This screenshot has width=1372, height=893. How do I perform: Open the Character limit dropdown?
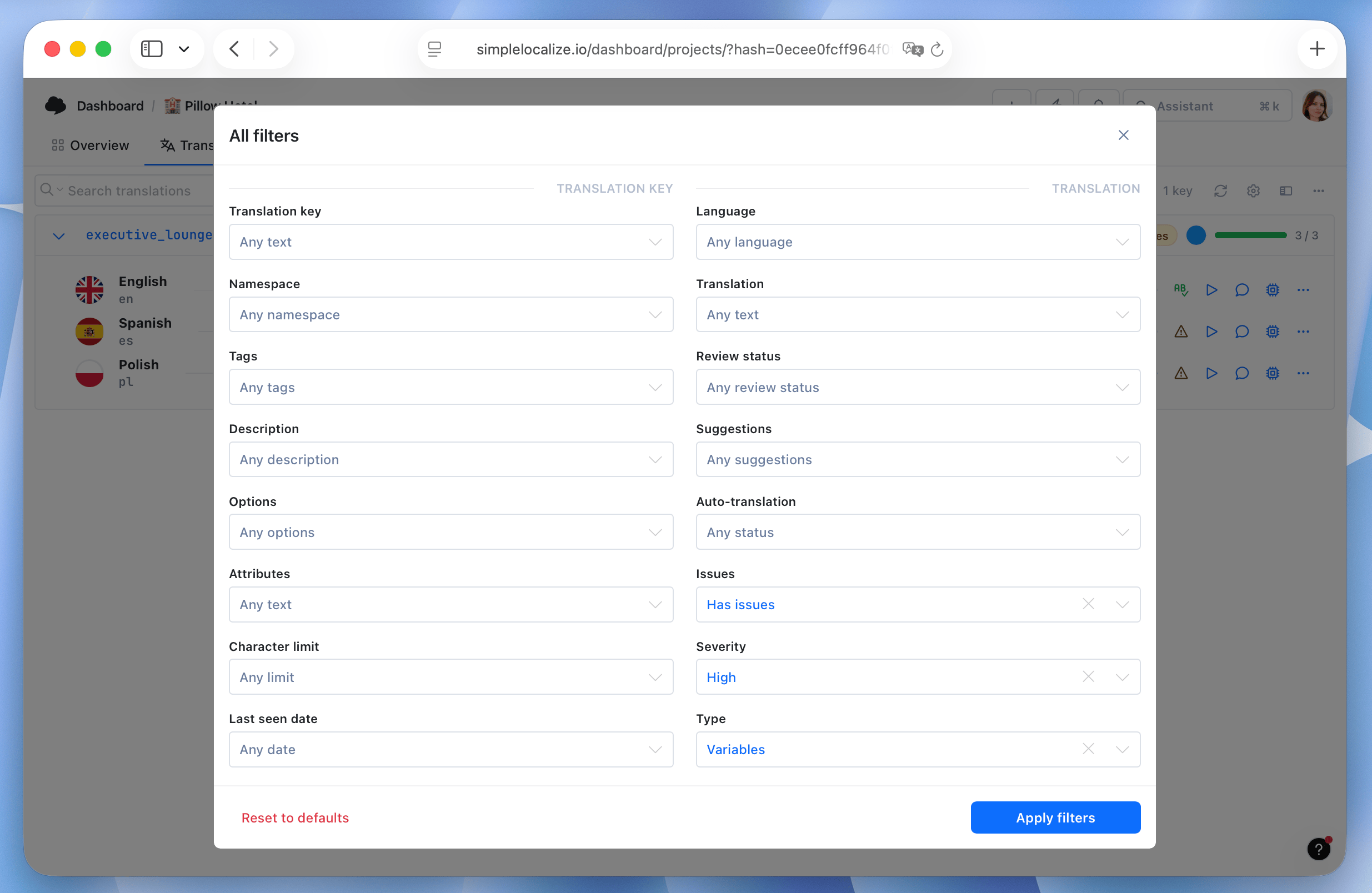point(451,677)
